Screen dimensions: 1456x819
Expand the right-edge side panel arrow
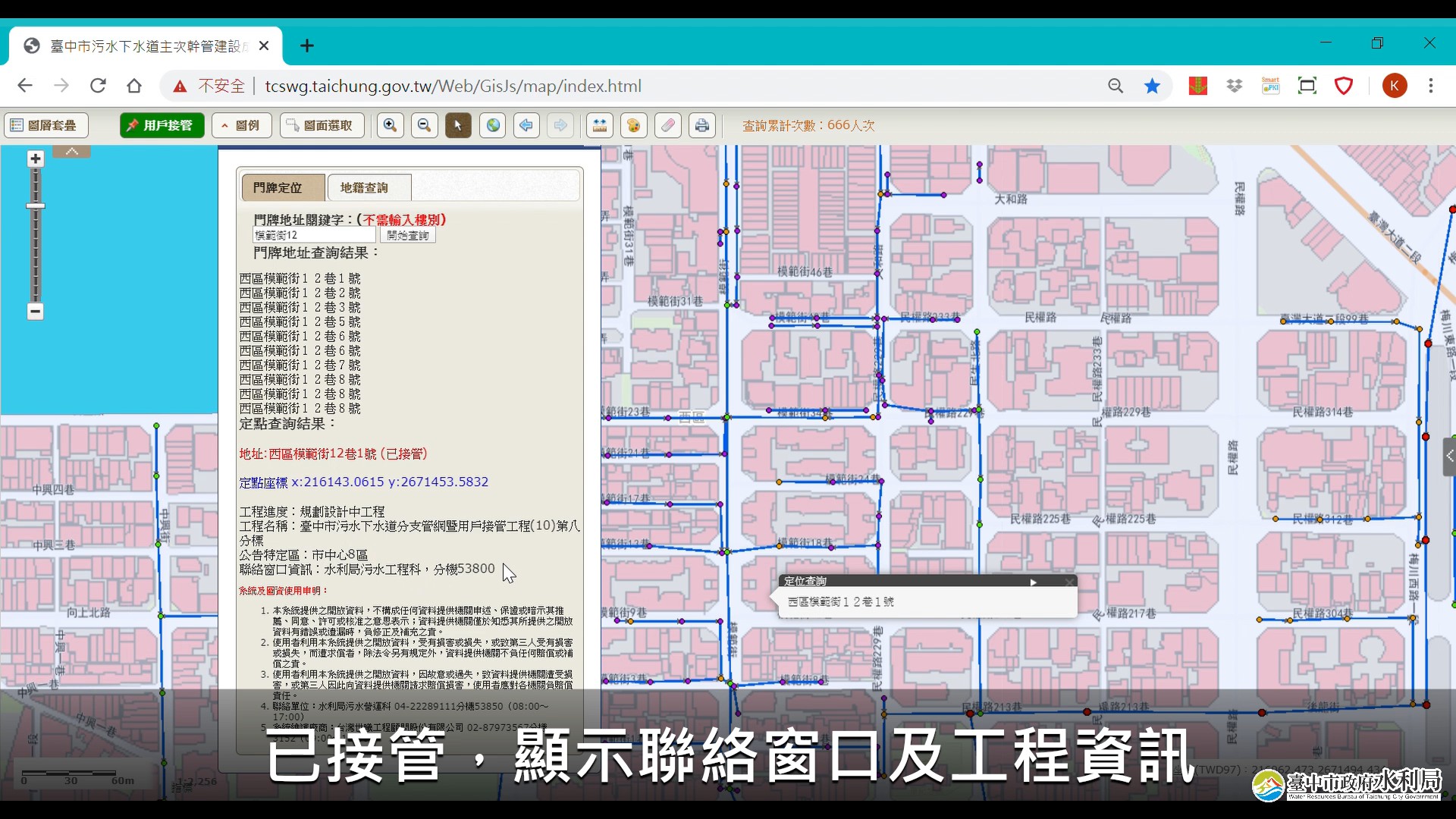[1449, 456]
